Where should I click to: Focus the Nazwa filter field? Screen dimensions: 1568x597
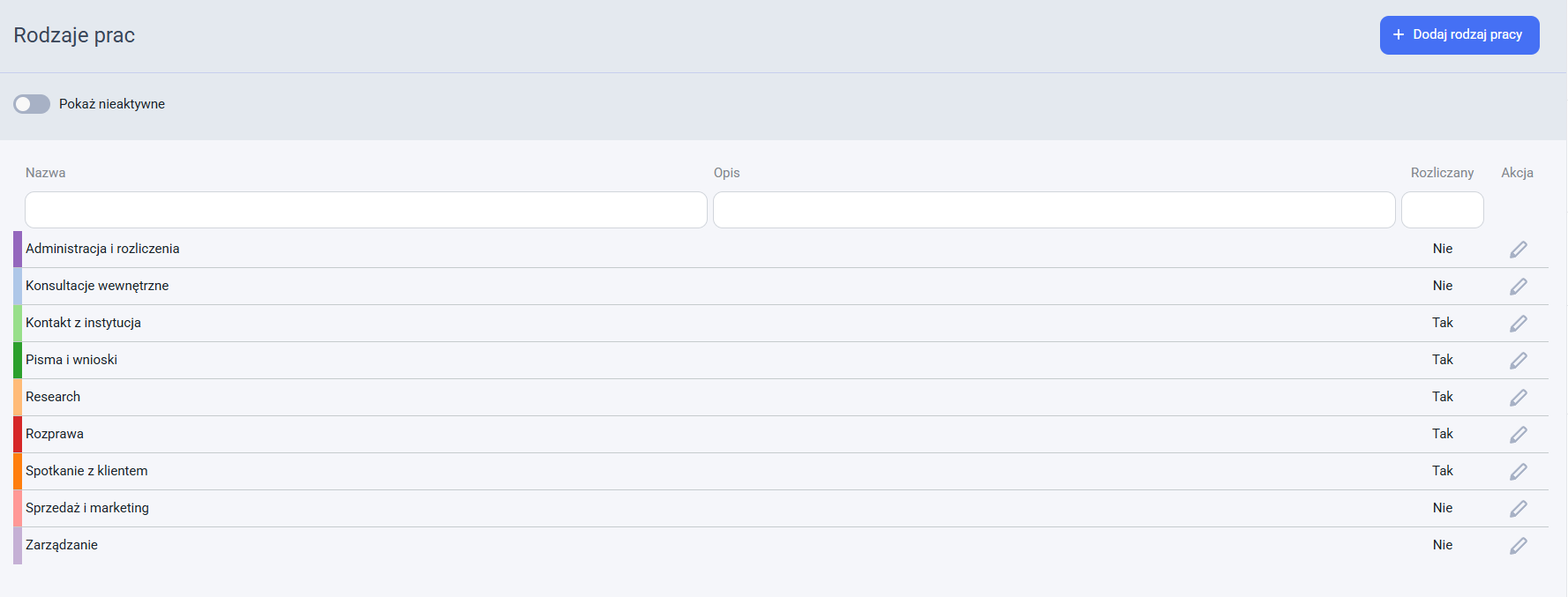[x=366, y=210]
